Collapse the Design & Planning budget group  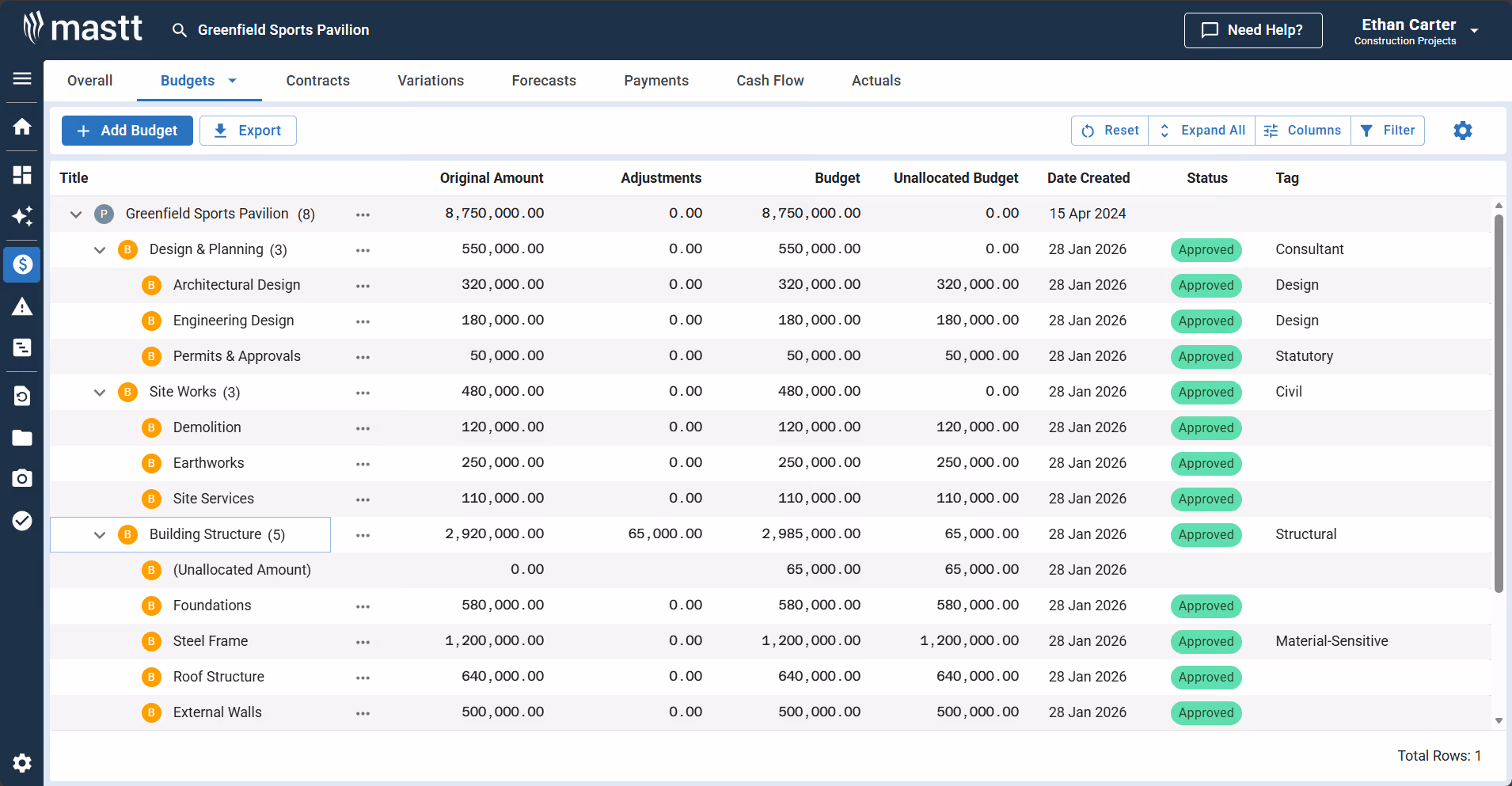click(x=100, y=249)
